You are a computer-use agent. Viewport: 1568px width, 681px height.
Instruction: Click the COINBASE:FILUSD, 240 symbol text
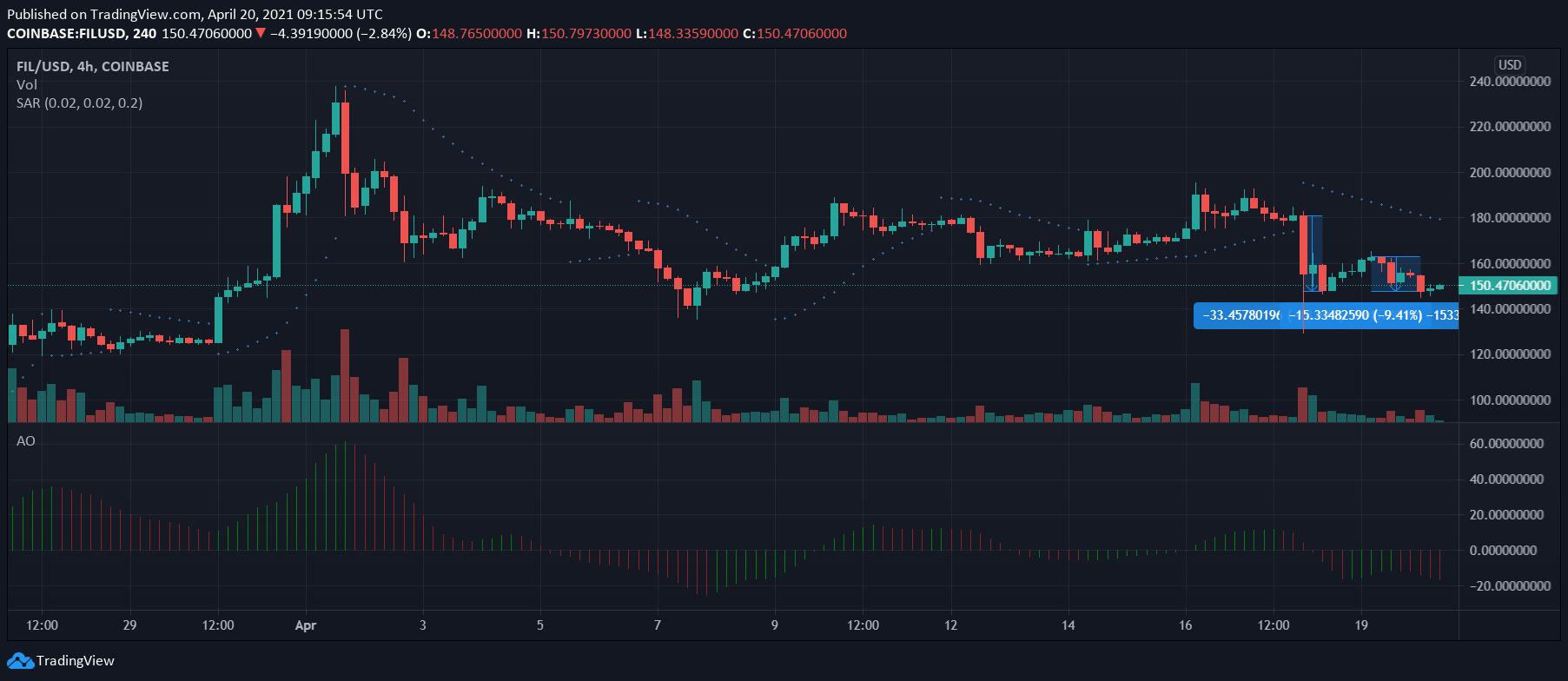[x=82, y=33]
